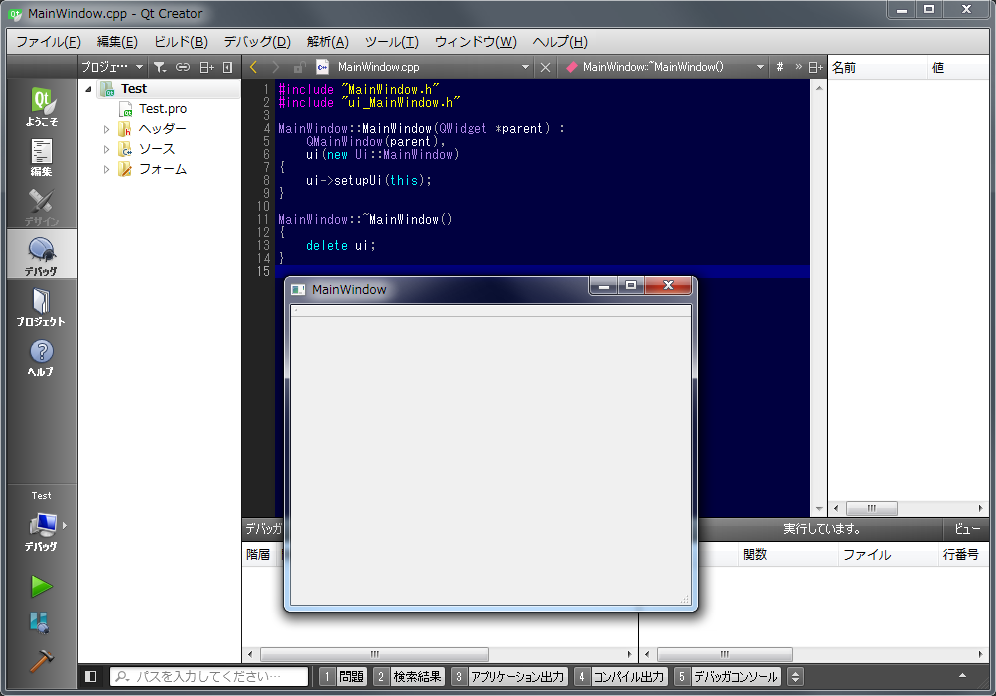This screenshot has width=996, height=696.
Task: Close the MainWindow.cpp document
Action: click(545, 67)
